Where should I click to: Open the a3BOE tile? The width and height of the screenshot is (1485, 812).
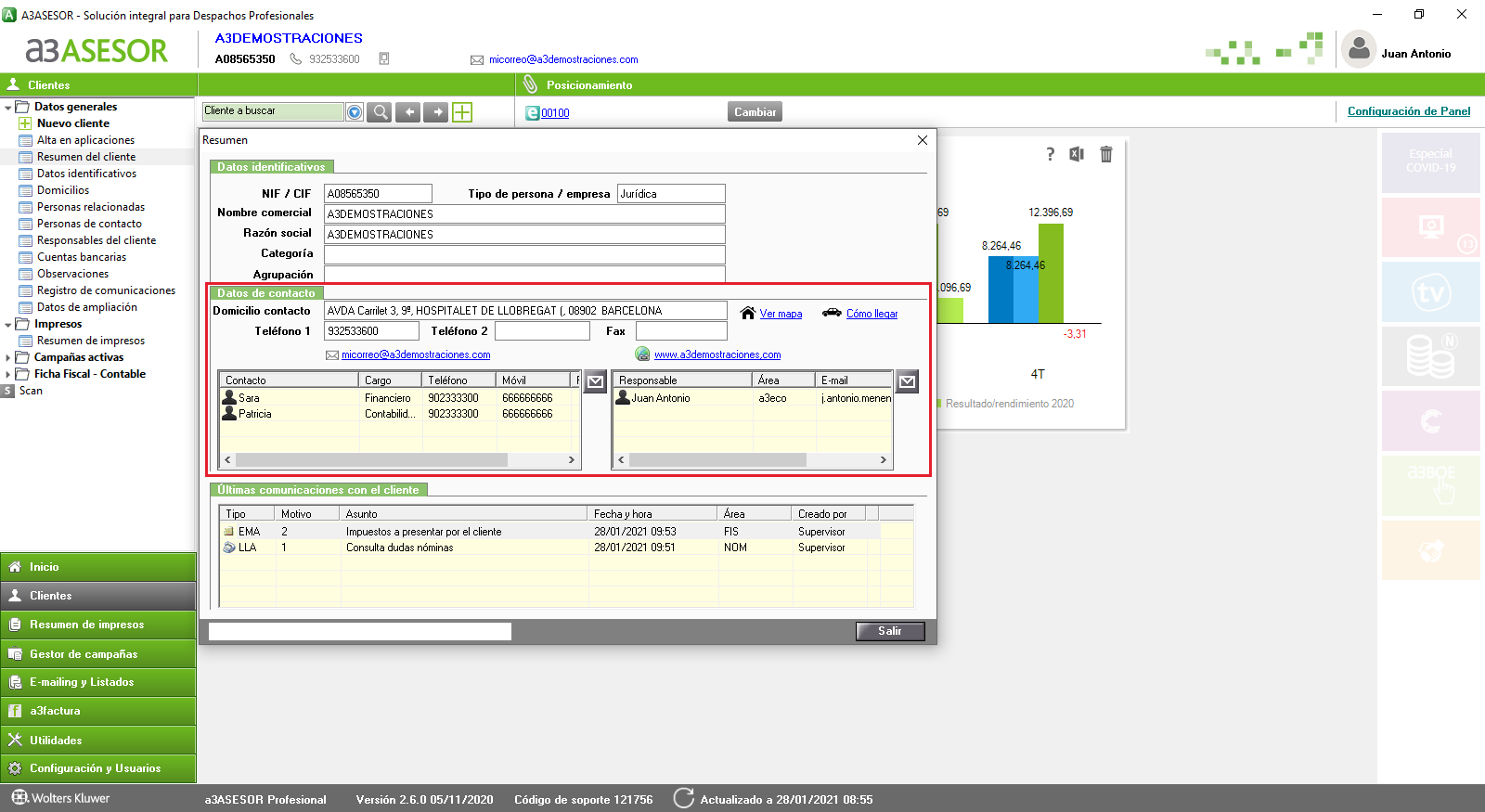(x=1430, y=484)
